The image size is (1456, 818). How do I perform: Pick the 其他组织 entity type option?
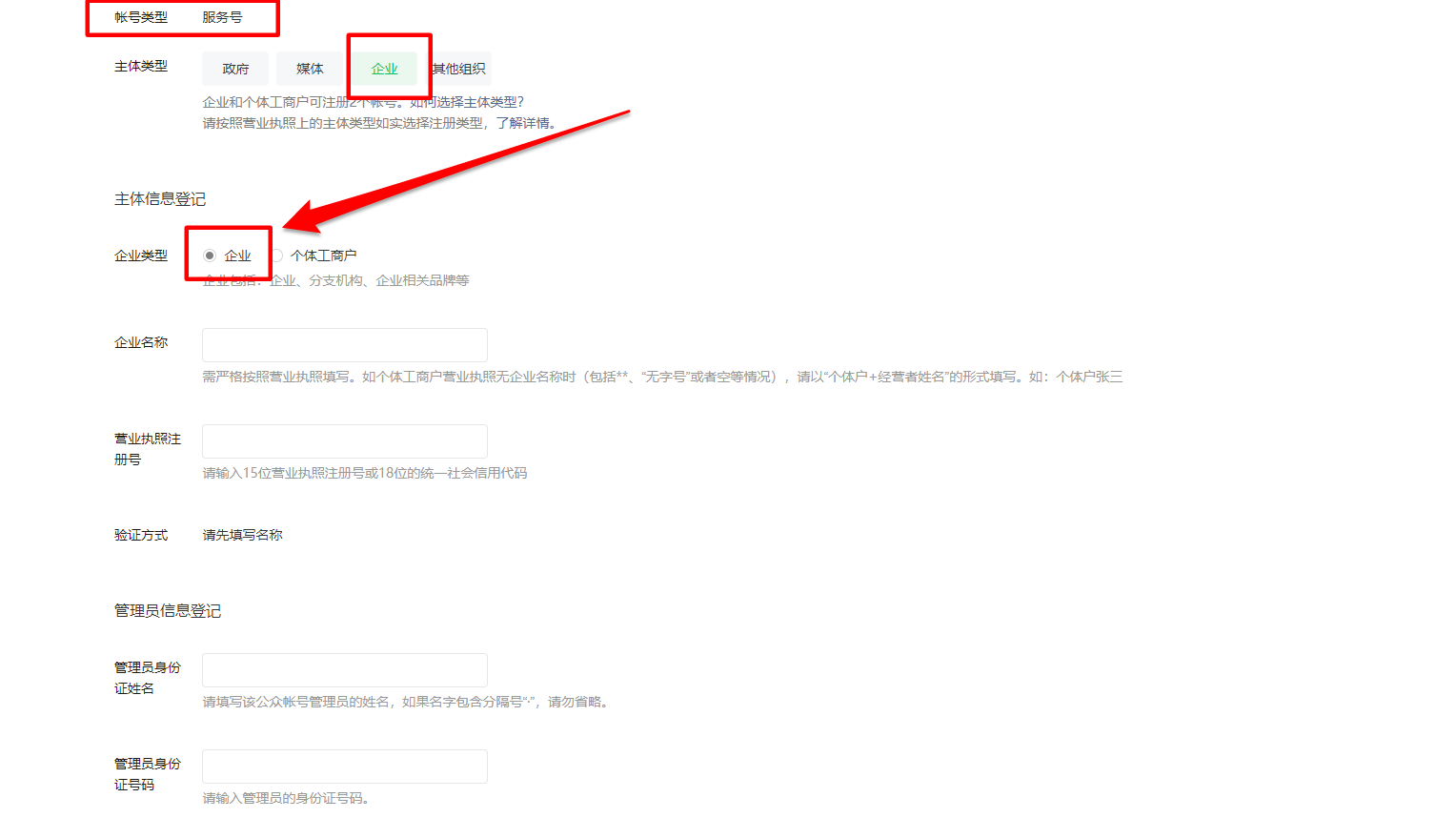click(x=458, y=69)
